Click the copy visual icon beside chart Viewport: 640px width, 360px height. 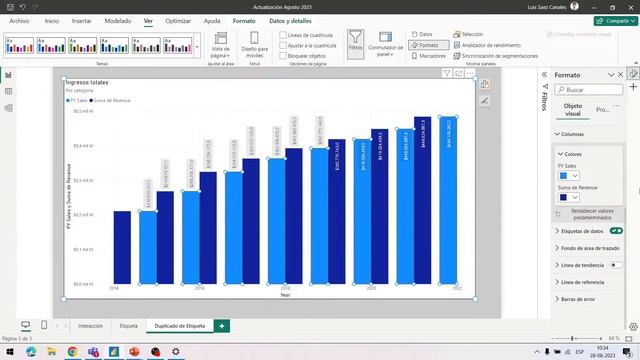(x=484, y=84)
